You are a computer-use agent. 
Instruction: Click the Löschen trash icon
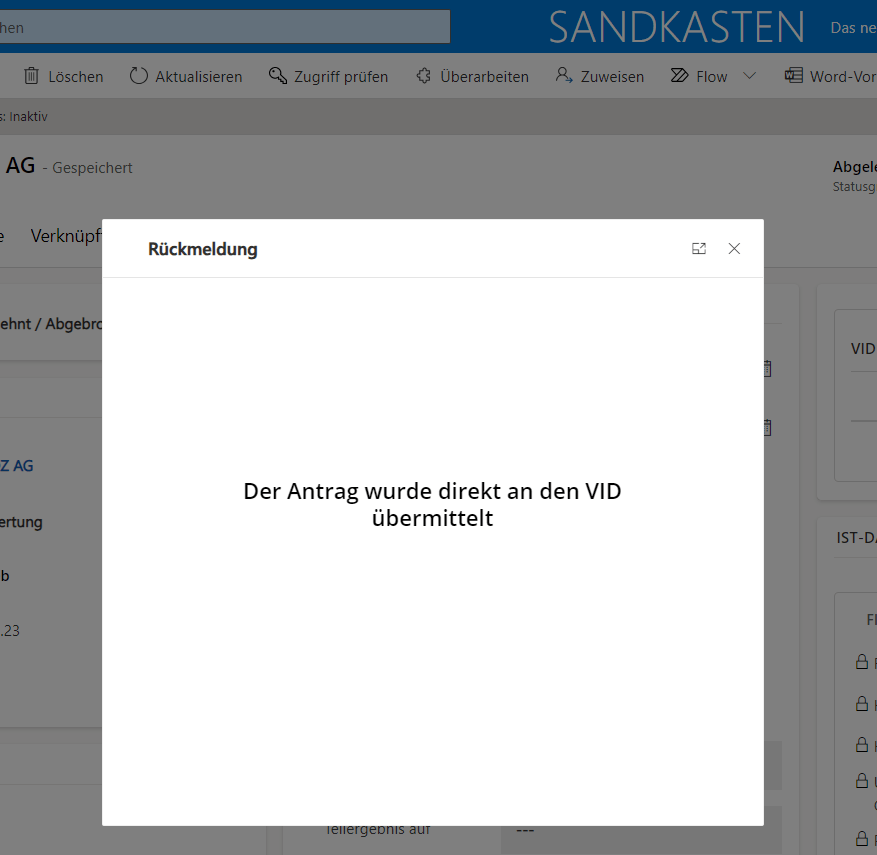click(x=31, y=75)
